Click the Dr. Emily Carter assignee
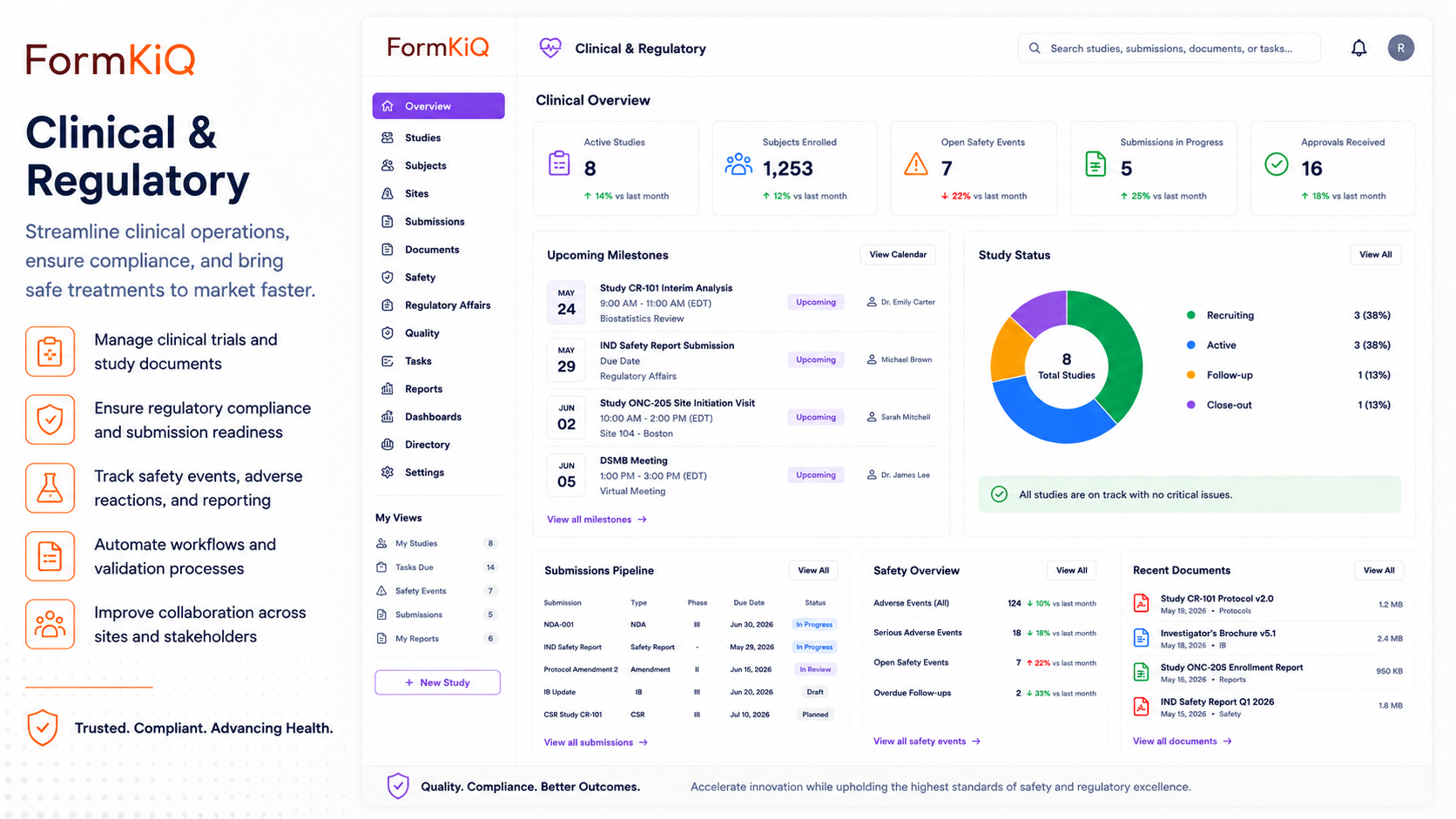1456x819 pixels. (900, 302)
